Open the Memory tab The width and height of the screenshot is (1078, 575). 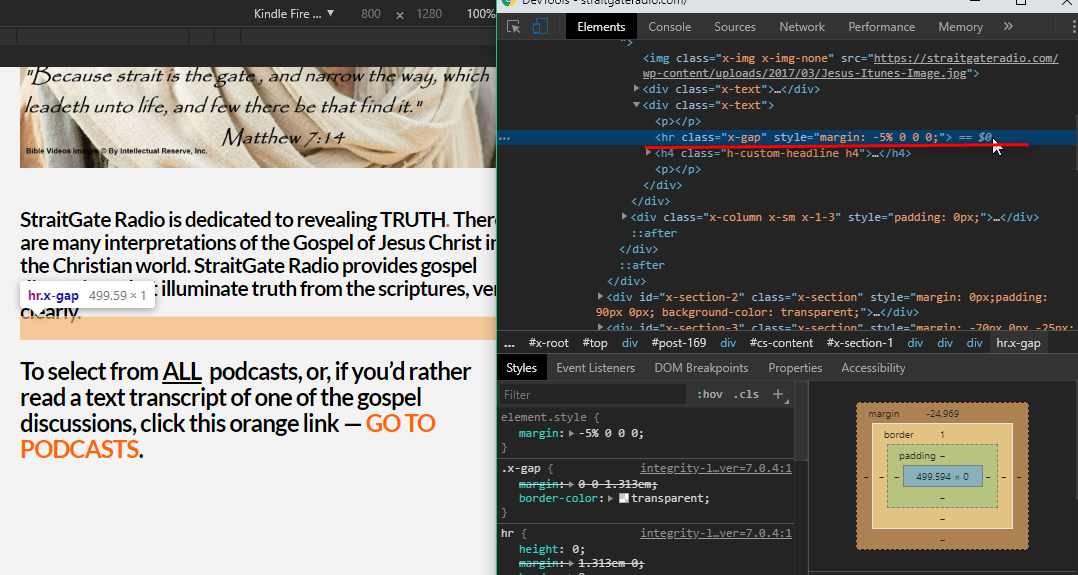(960, 27)
